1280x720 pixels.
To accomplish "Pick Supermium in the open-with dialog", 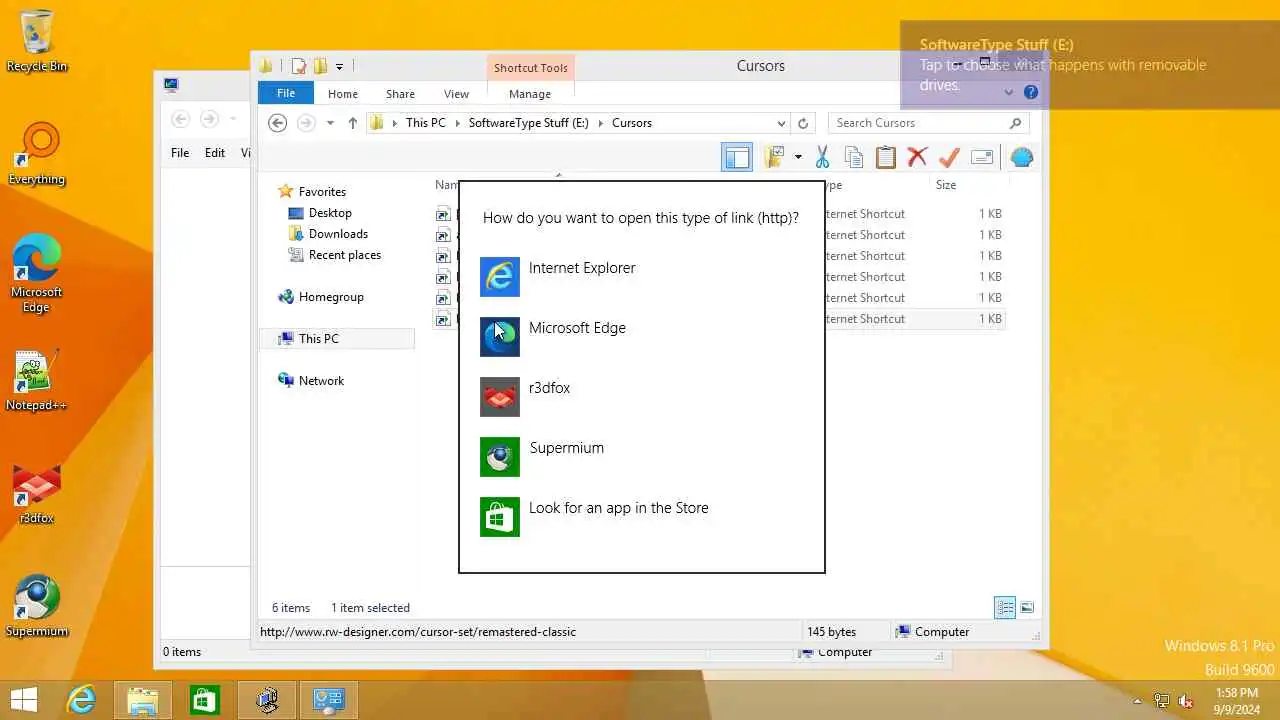I will [641, 457].
